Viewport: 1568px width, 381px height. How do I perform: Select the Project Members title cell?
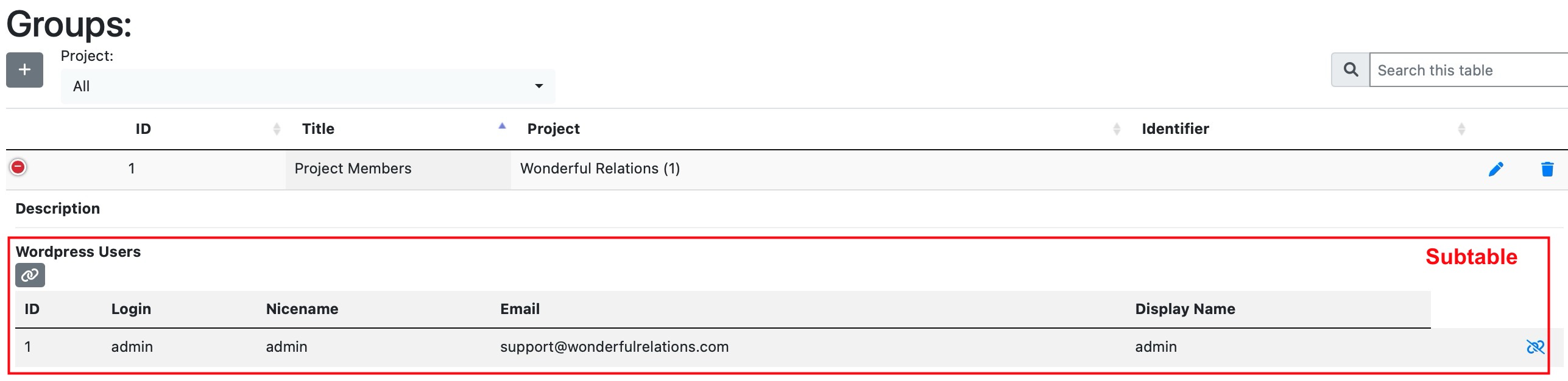pos(353,169)
